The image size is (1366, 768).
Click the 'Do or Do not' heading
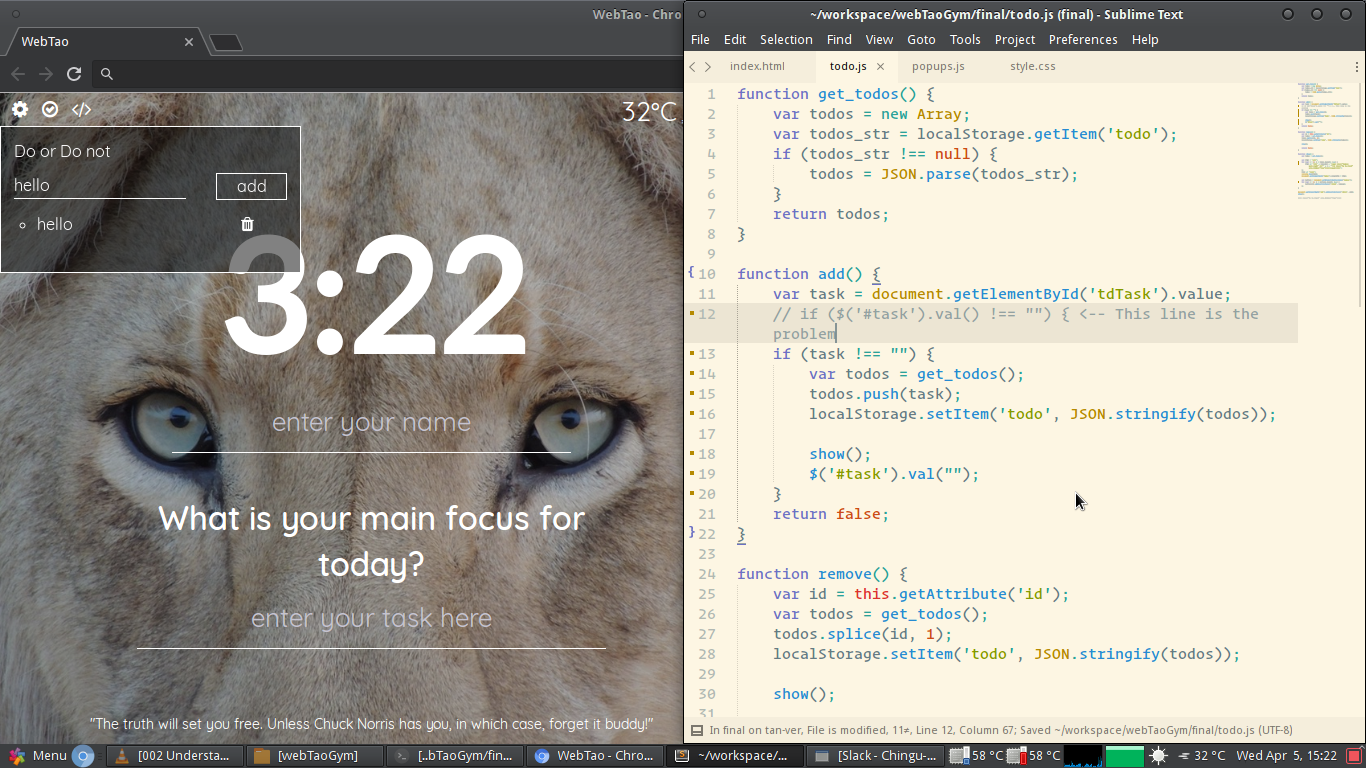62,151
